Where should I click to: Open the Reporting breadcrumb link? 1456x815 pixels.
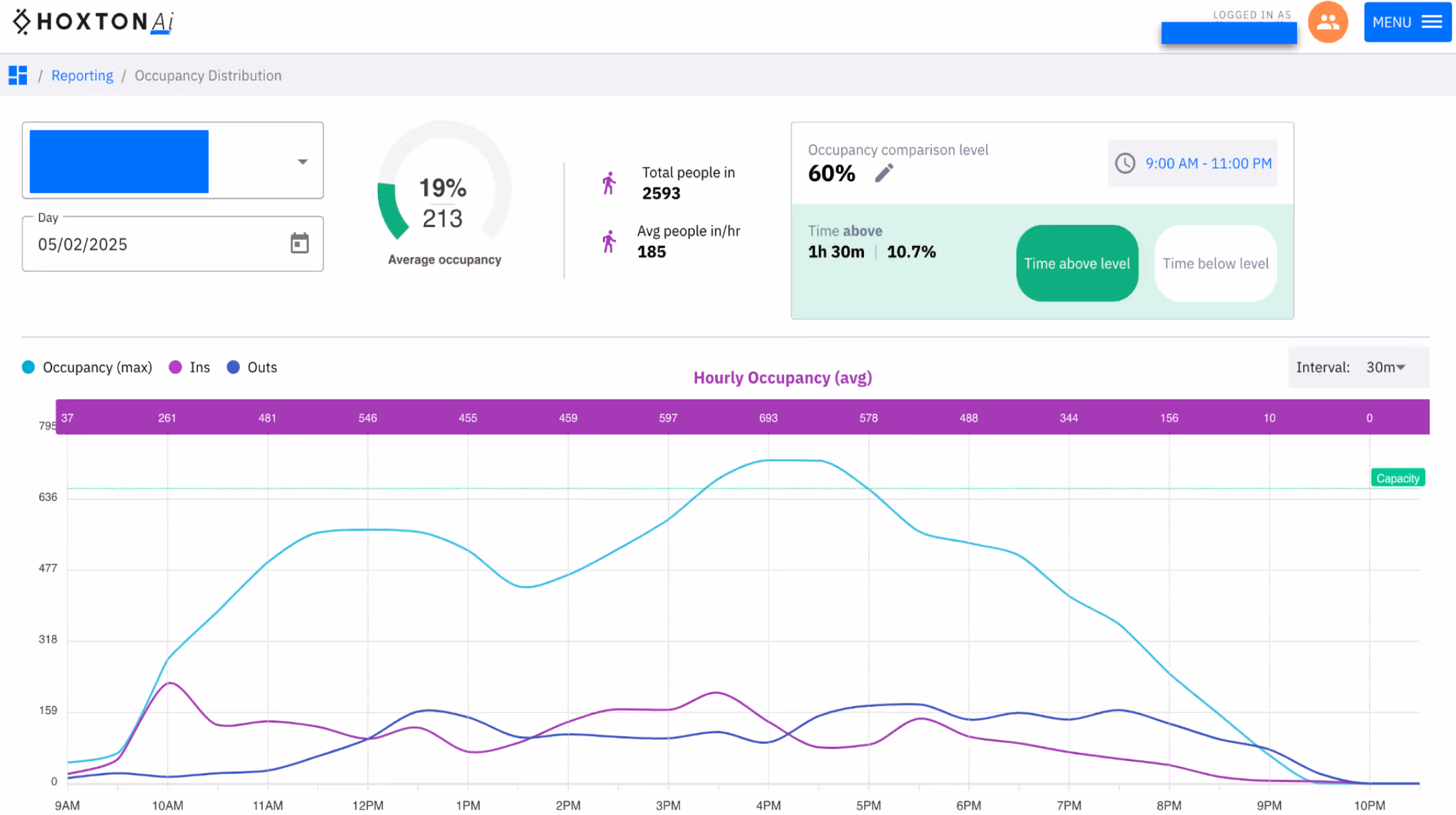82,75
